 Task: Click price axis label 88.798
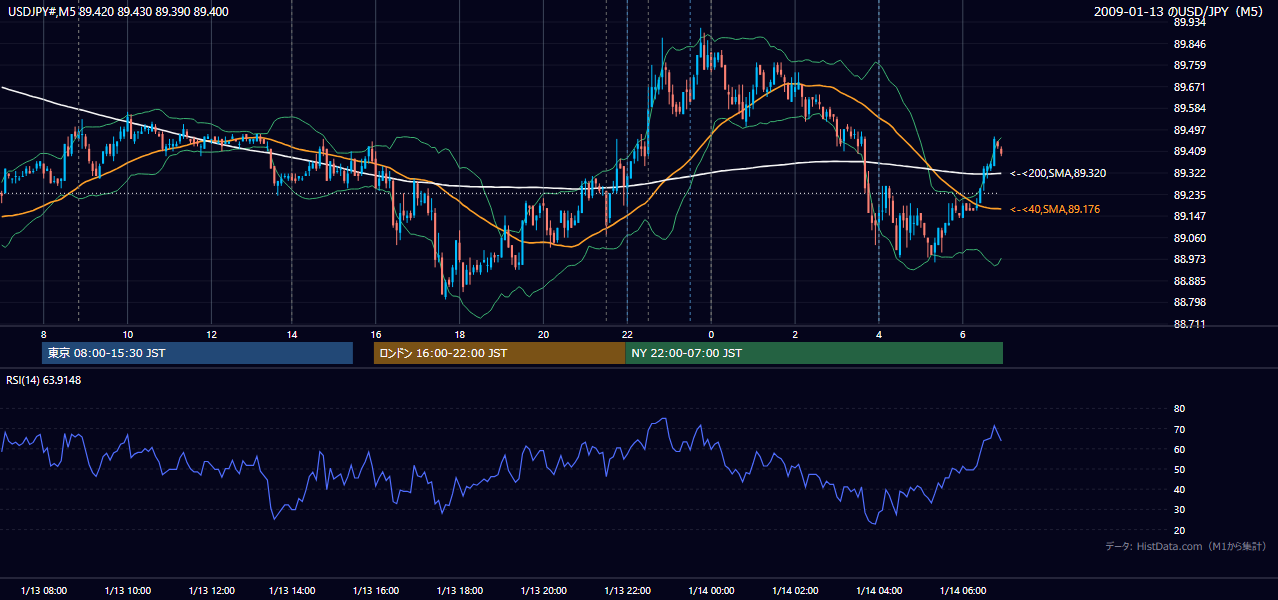tap(1189, 302)
